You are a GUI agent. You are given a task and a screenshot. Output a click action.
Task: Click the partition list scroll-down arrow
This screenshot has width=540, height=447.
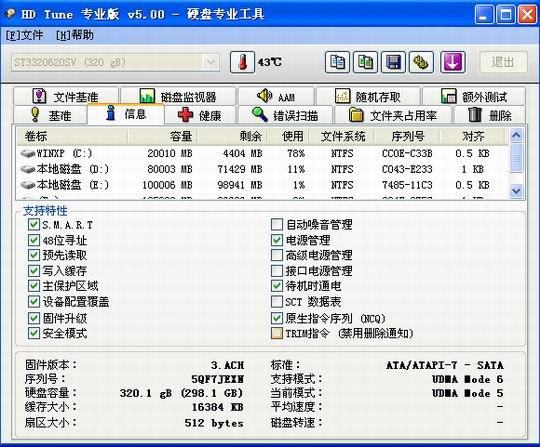(516, 190)
